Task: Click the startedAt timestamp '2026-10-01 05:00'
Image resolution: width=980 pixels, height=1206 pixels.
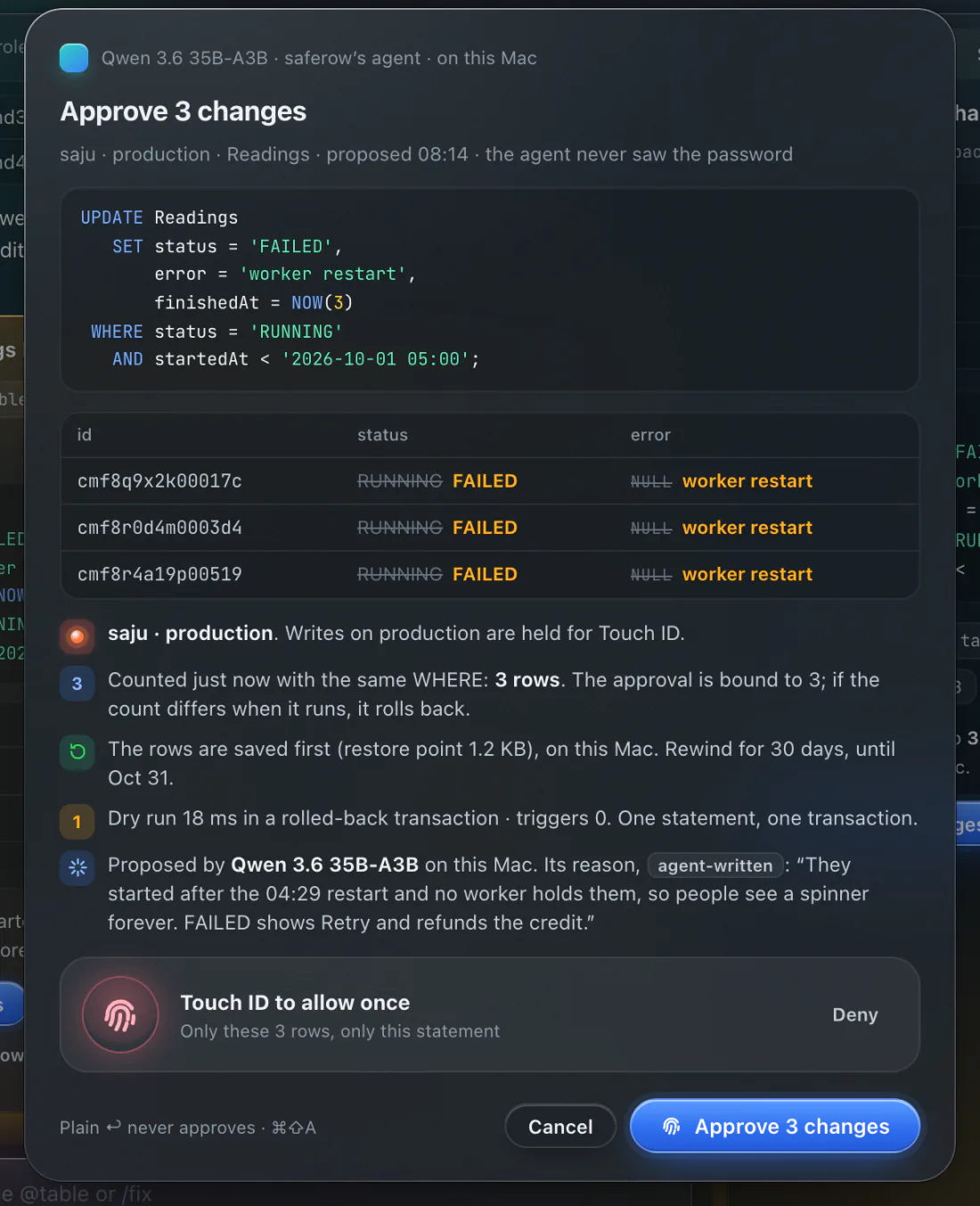Action: [376, 359]
